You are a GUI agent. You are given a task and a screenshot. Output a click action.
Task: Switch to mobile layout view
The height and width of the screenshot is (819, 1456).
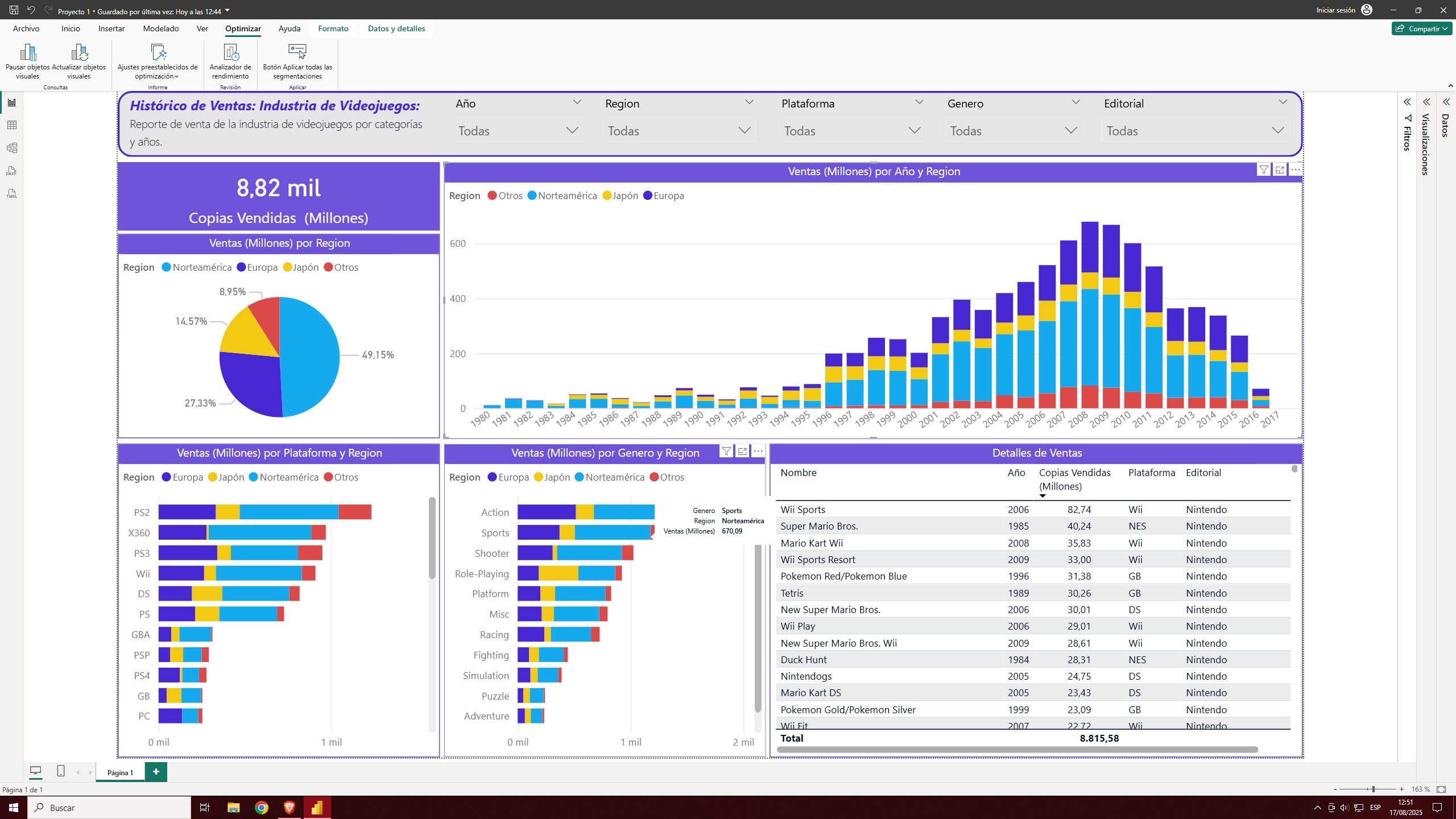click(x=61, y=771)
